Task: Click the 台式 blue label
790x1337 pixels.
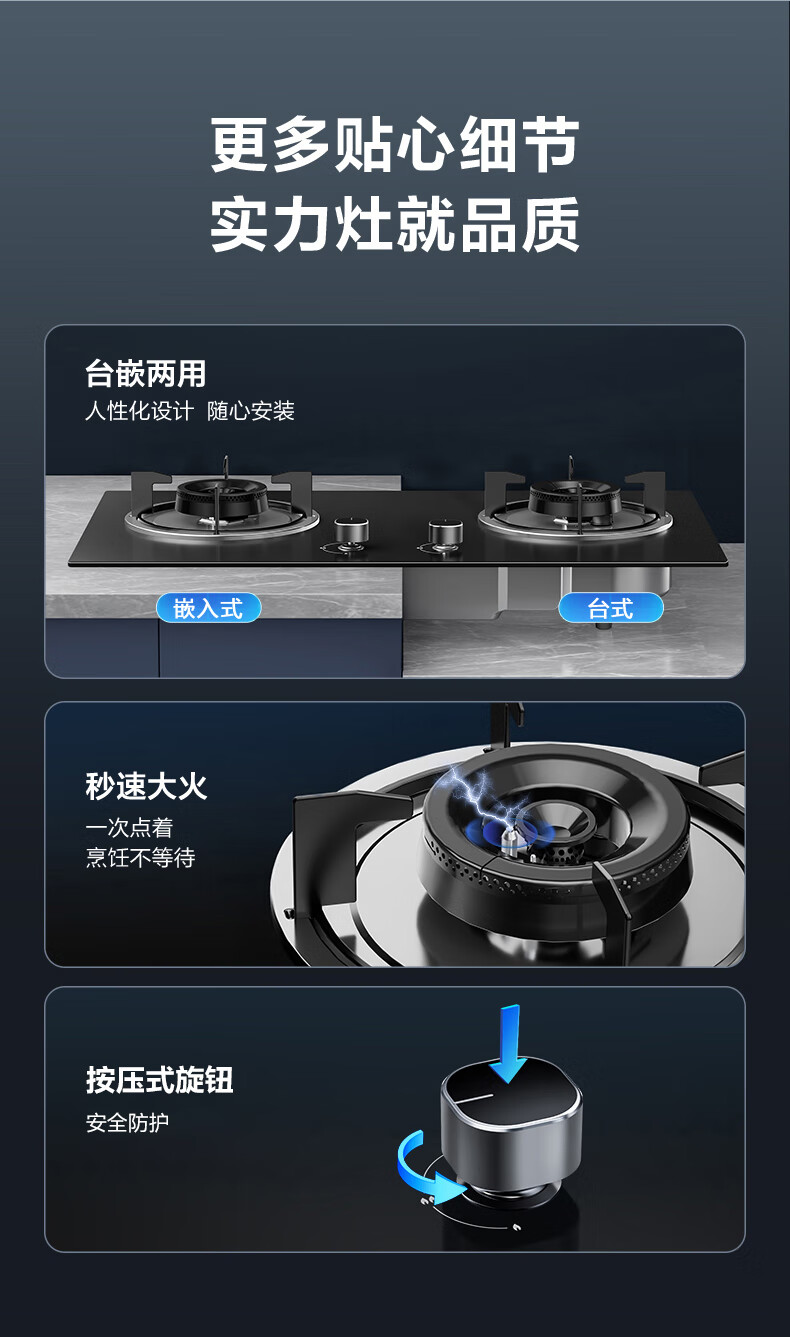Action: coord(610,608)
